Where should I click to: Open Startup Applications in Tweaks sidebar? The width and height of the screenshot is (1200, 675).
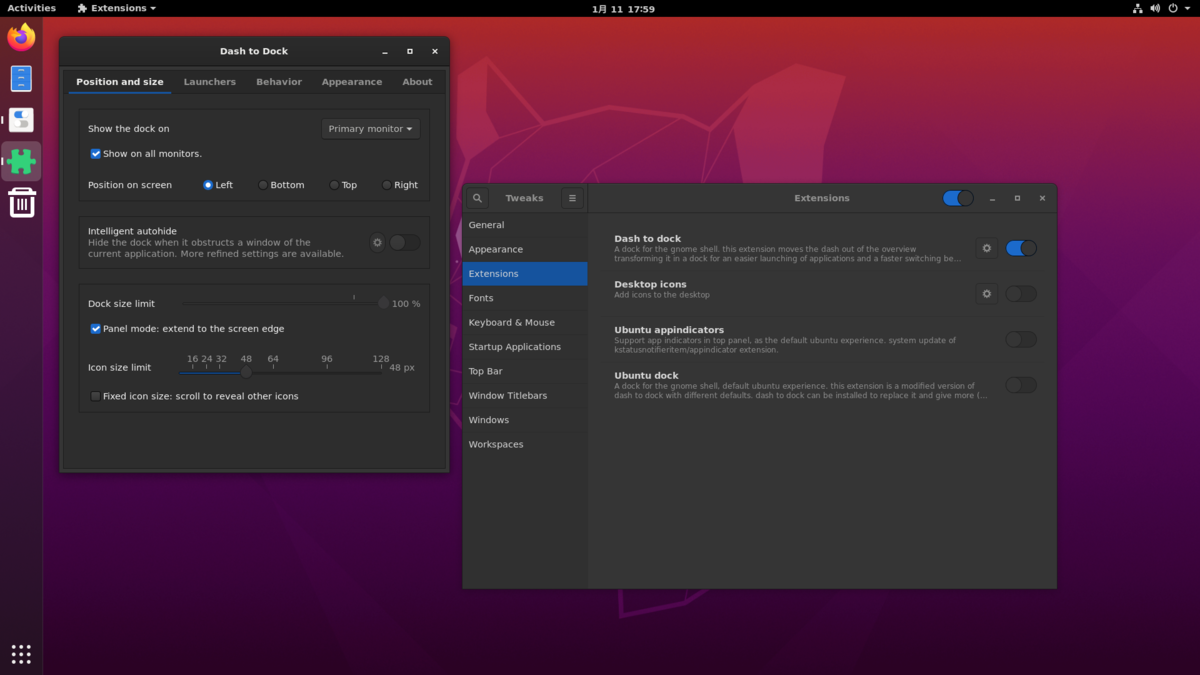coord(525,347)
